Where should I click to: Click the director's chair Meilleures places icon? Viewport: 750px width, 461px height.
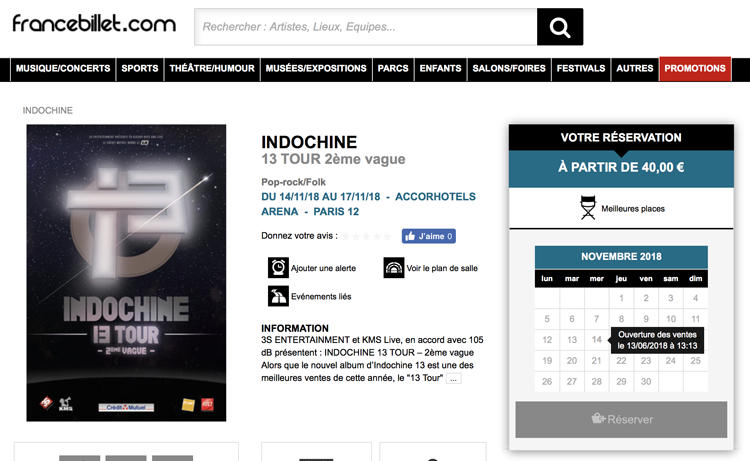click(x=588, y=208)
